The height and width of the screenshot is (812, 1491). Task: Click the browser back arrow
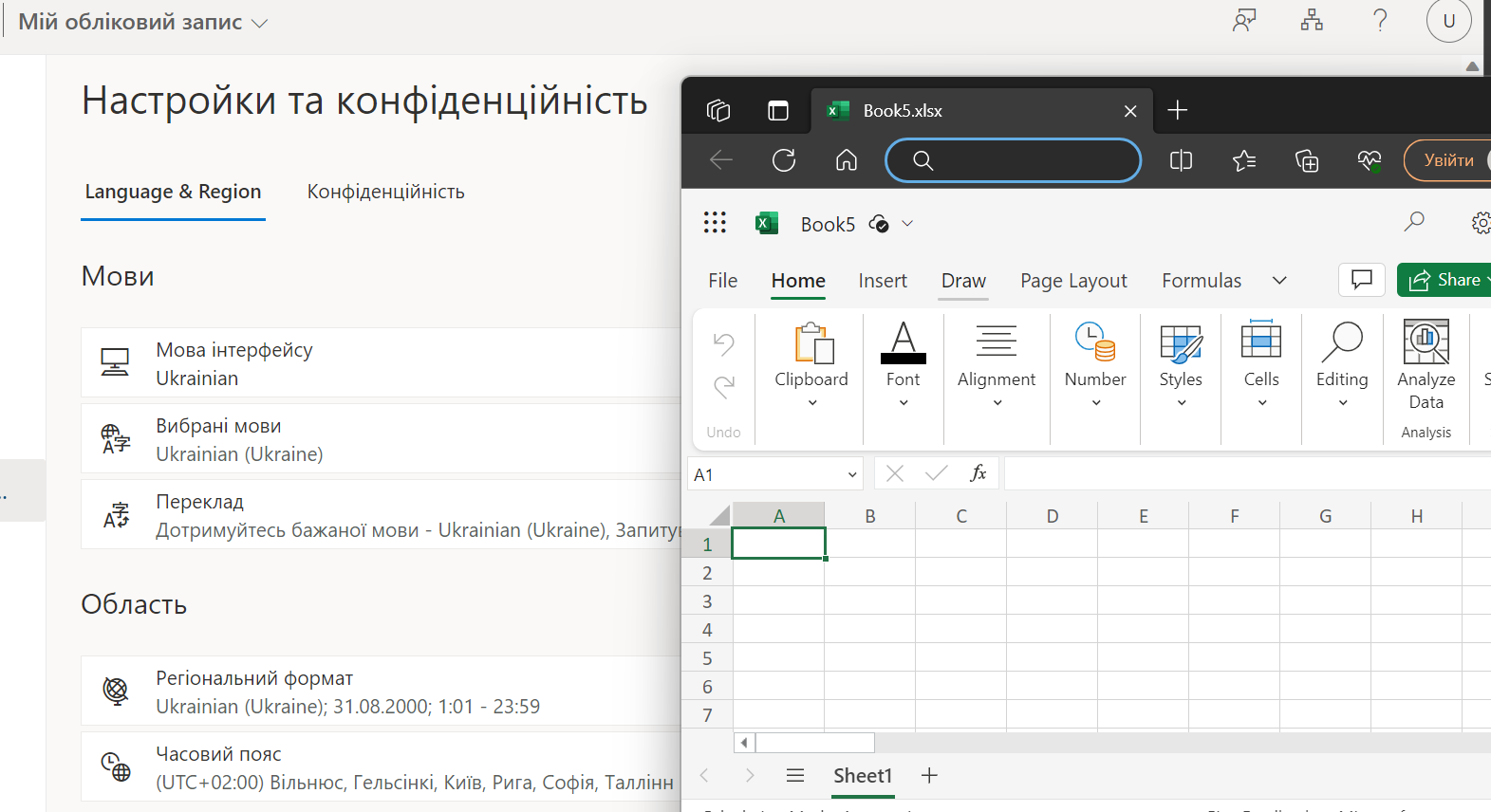click(x=721, y=160)
